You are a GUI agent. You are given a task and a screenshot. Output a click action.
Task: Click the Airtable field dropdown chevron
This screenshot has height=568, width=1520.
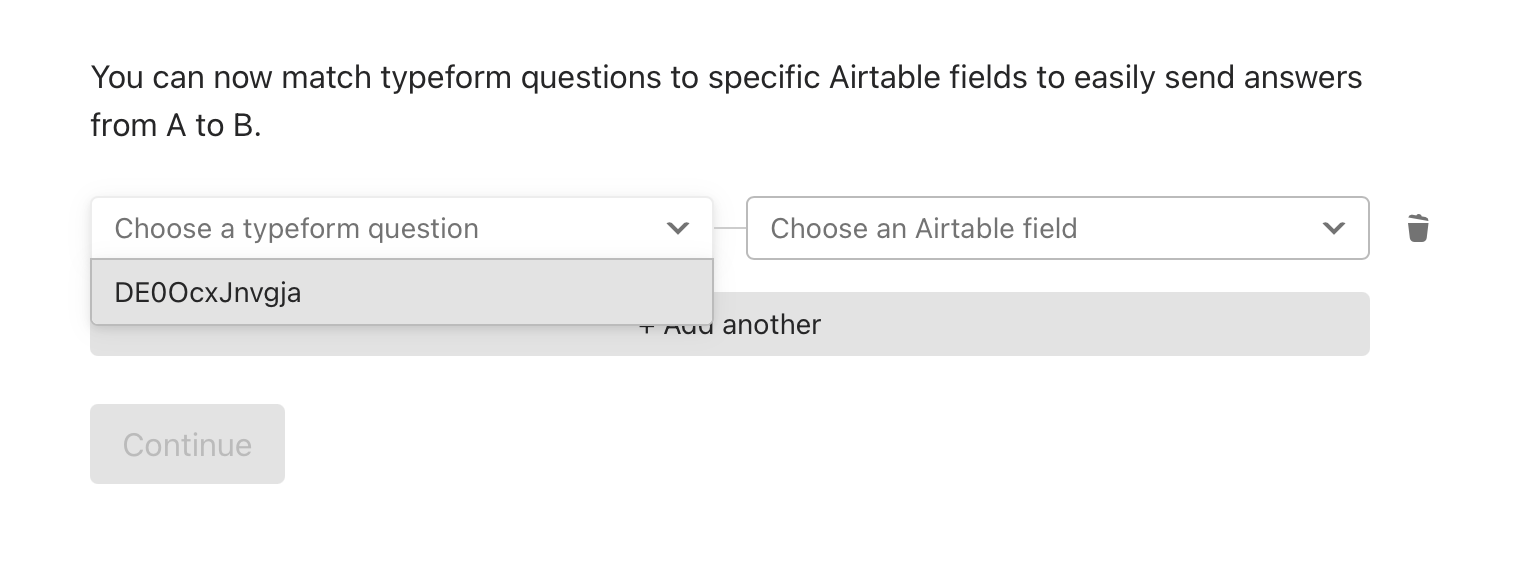pyautogui.click(x=1333, y=228)
